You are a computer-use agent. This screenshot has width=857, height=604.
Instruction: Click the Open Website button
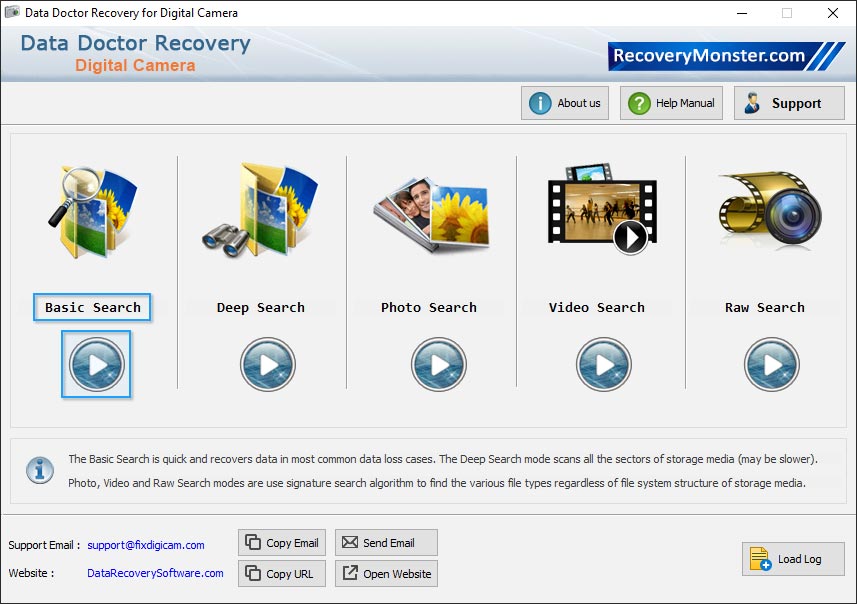tap(386, 573)
